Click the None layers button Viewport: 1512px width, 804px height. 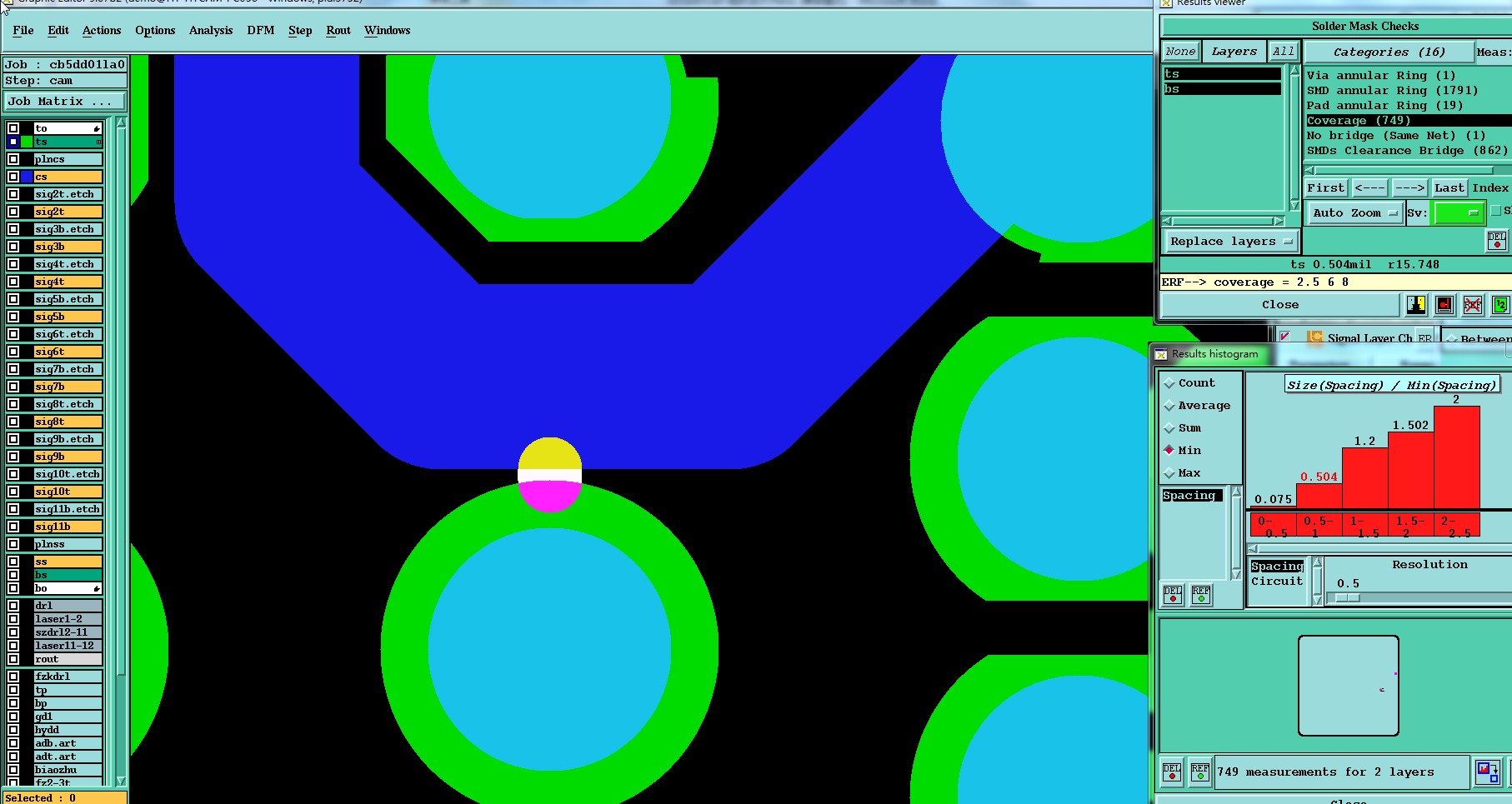point(1180,52)
